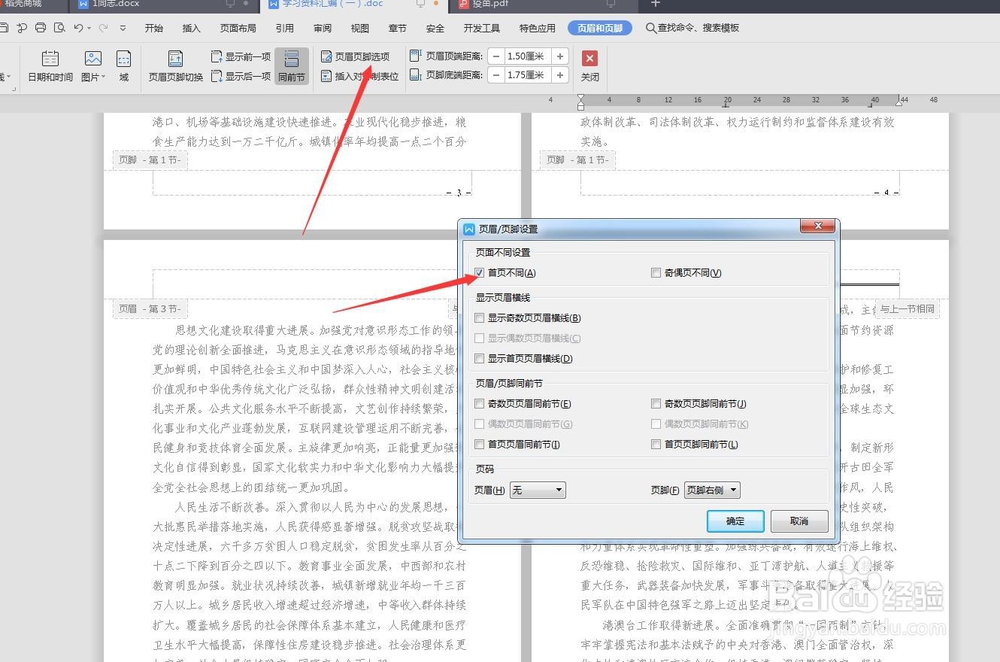This screenshot has height=662, width=1000.
Task: Cancel dialog with 取消 button
Action: (799, 521)
